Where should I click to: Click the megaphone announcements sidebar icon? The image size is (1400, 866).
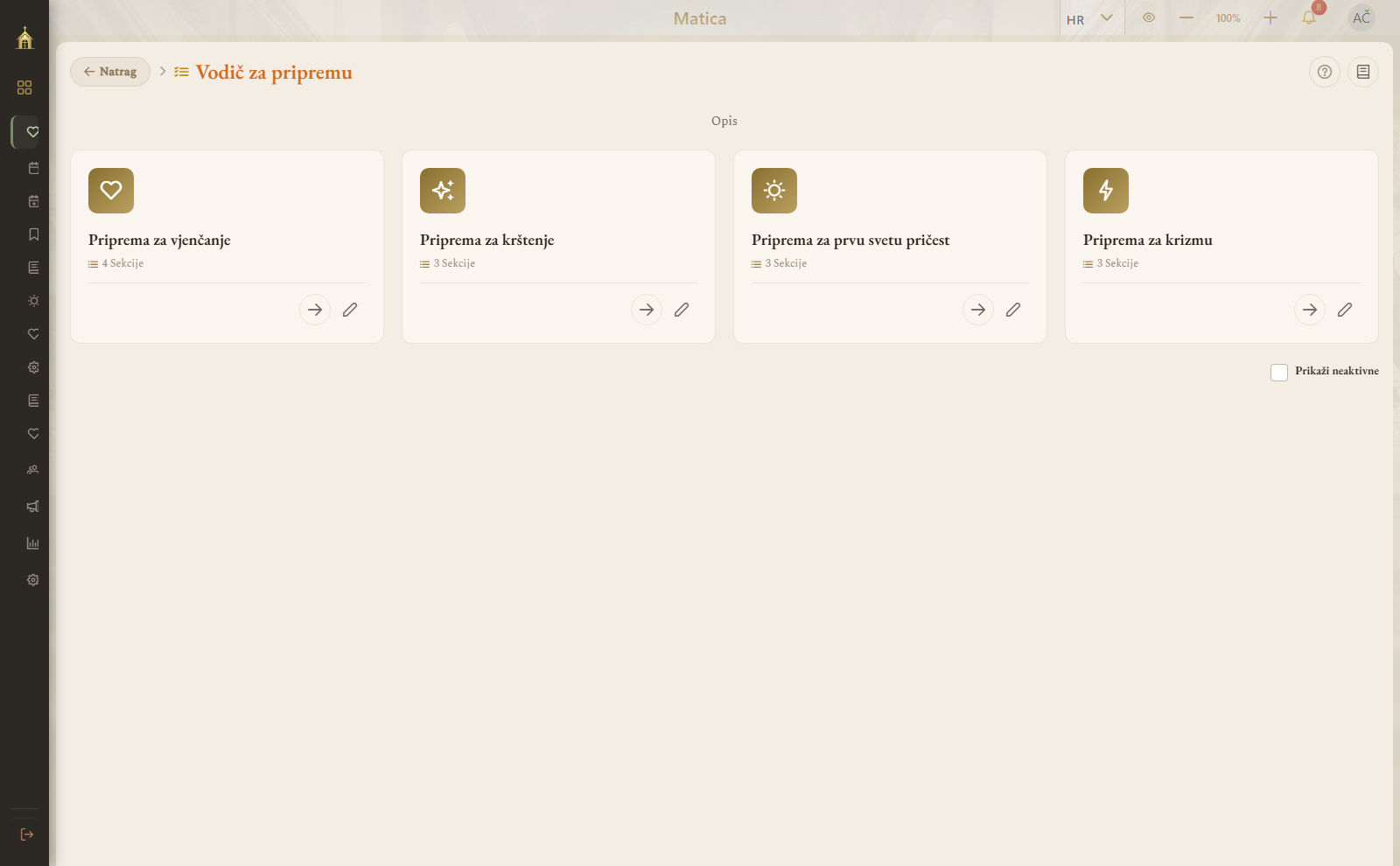[x=33, y=506]
